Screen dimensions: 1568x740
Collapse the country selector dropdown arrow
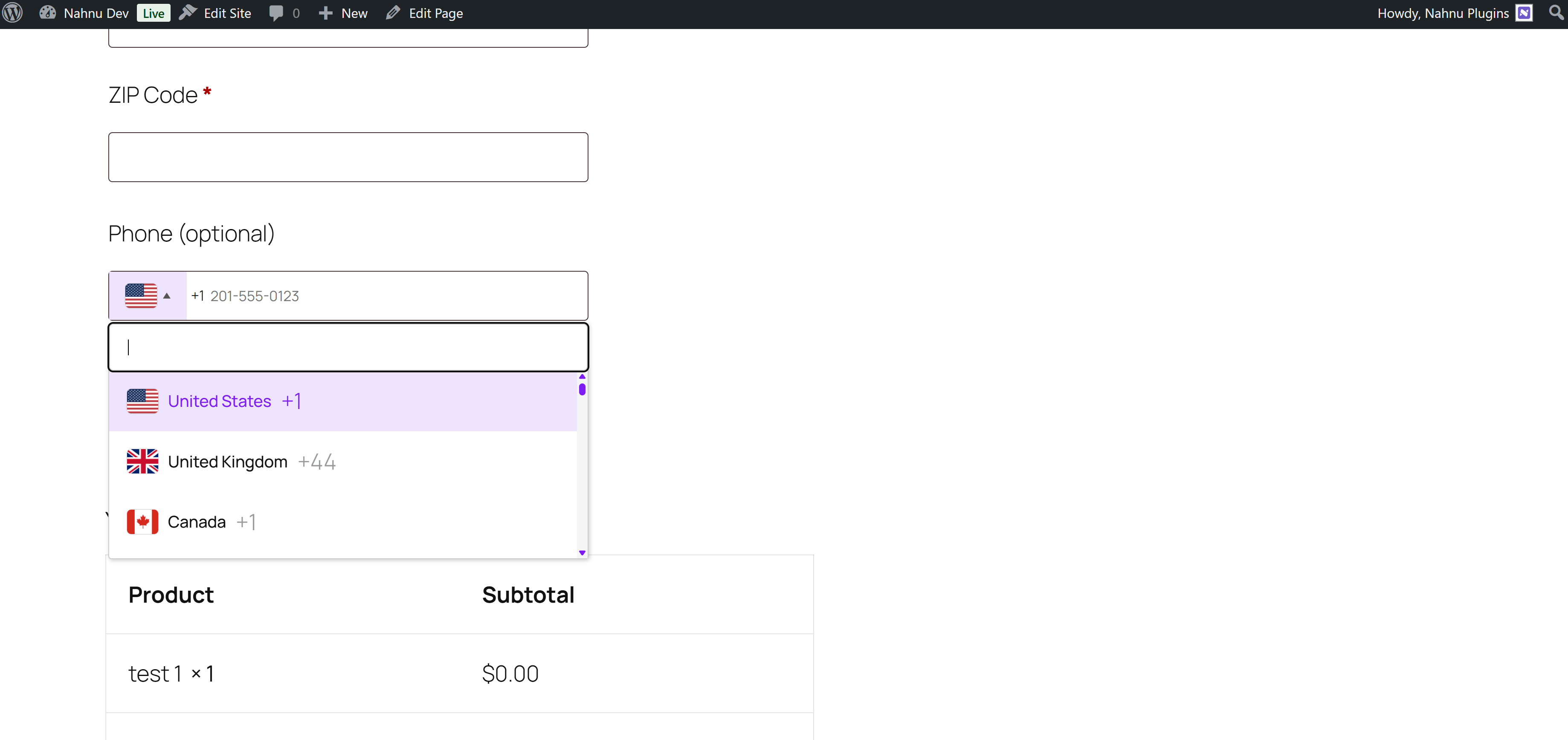click(x=168, y=296)
